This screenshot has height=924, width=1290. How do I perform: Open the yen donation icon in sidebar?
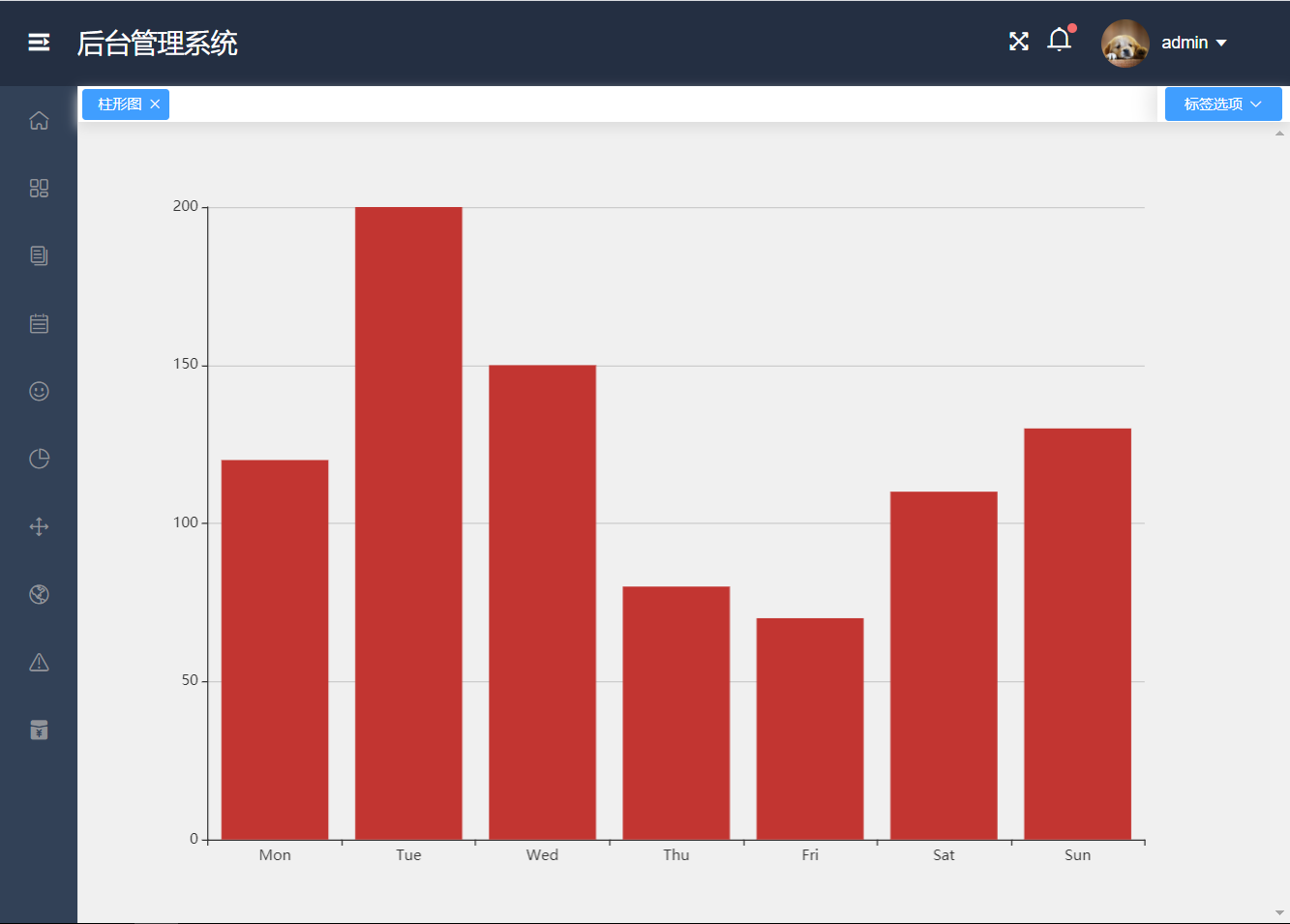tap(39, 730)
